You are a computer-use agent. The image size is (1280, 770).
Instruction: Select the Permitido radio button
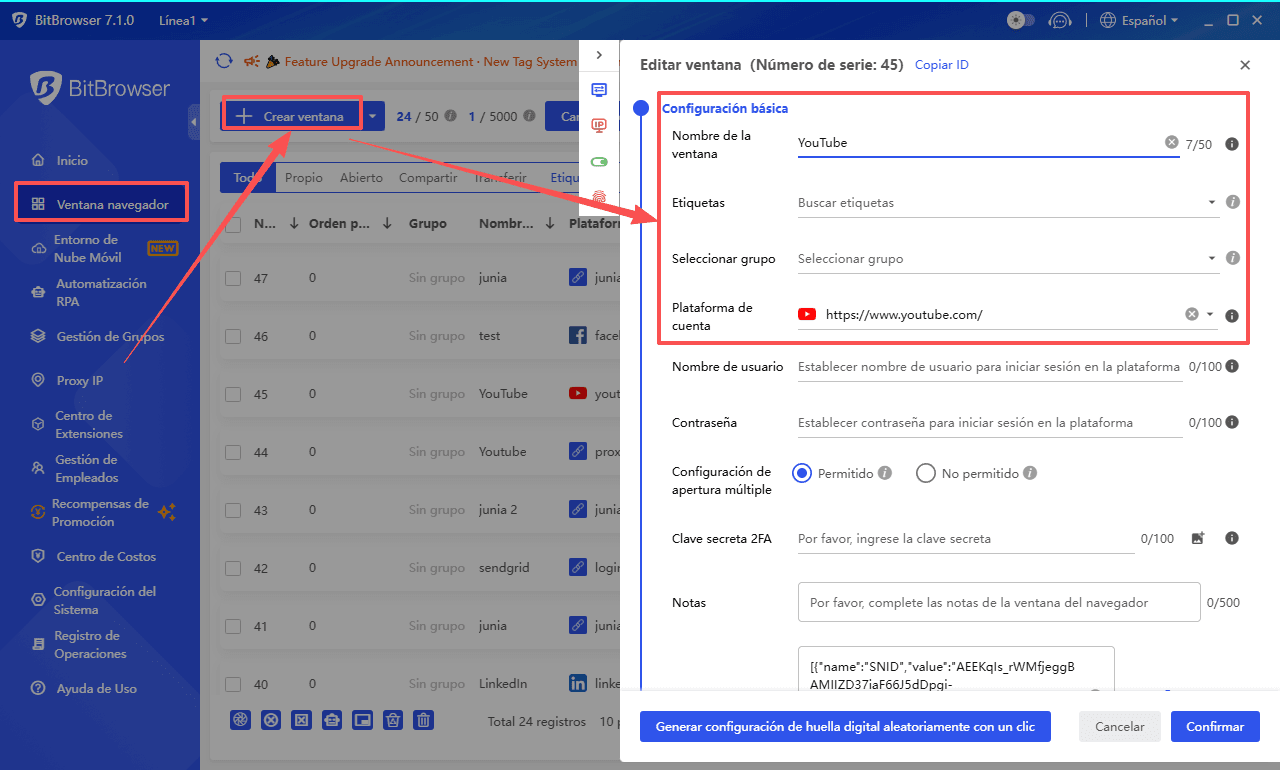pos(802,473)
